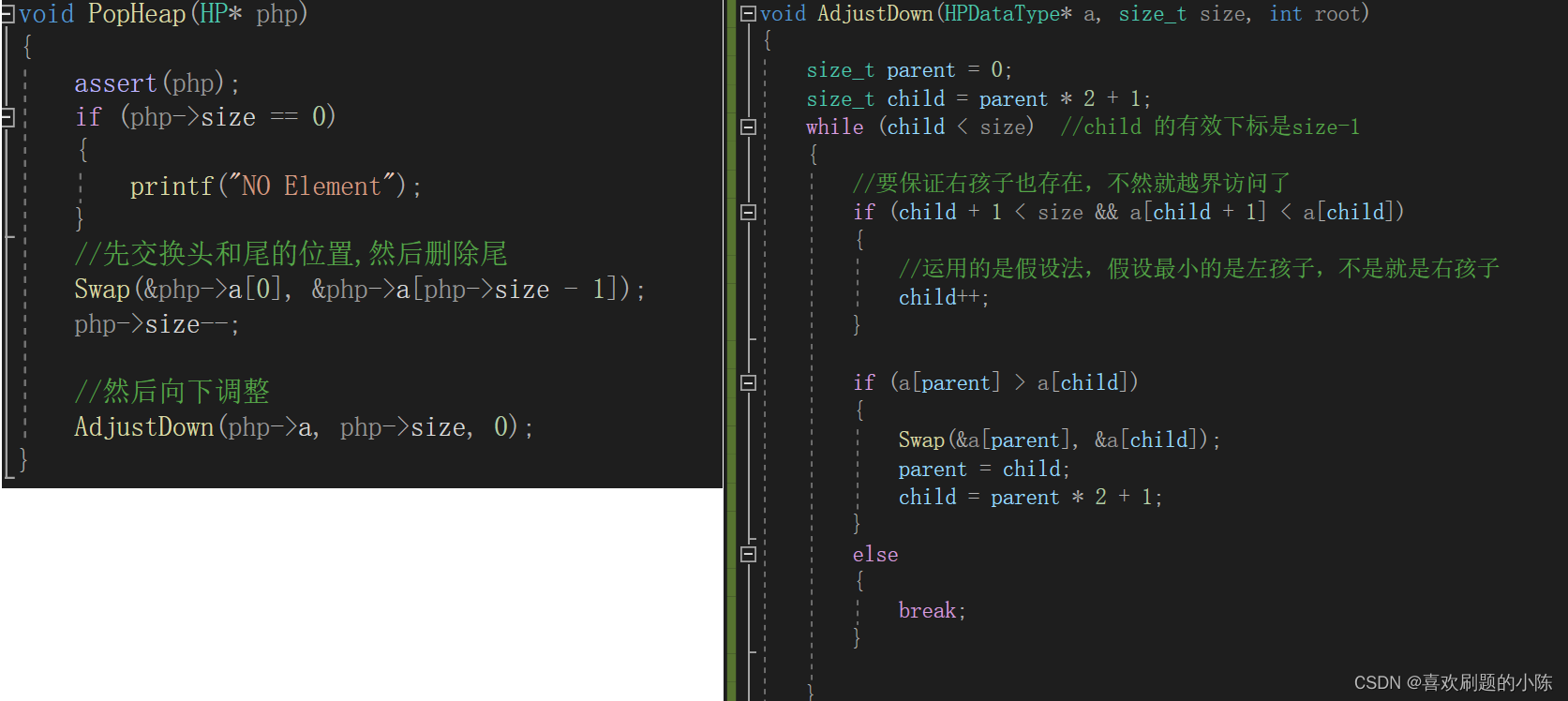The image size is (1568, 701).
Task: Collapse the else block fold
Action: [x=748, y=554]
